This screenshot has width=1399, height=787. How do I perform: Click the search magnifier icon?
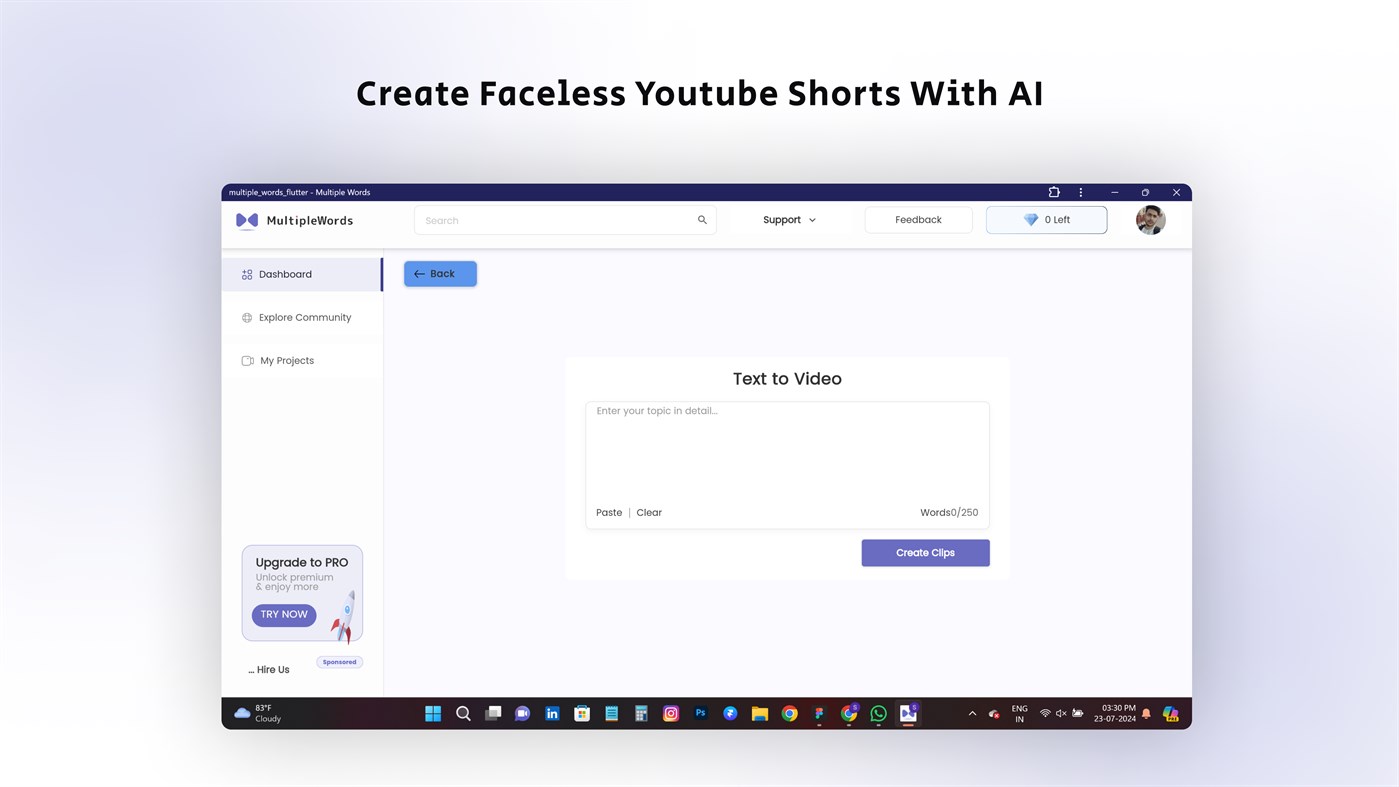point(701,219)
